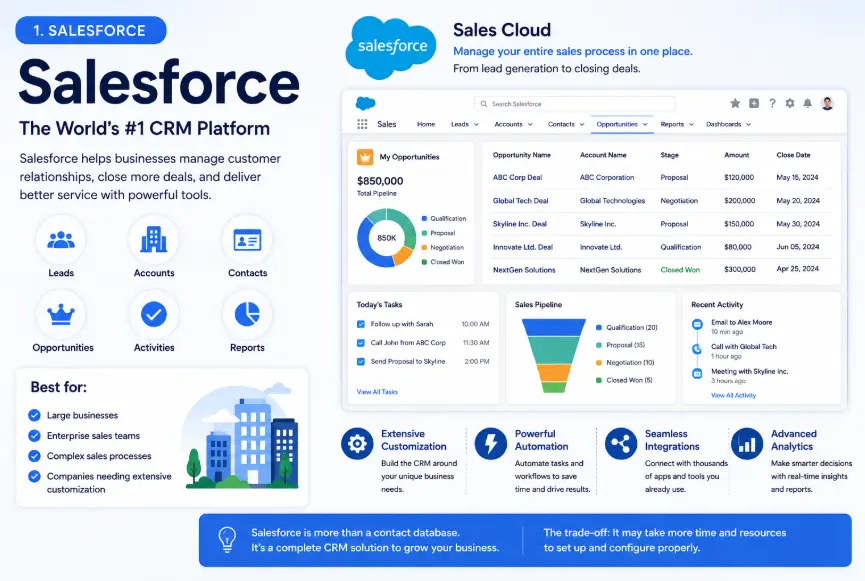This screenshot has width=865, height=581.
Task: Click the Call with Global Tech phone icon
Action: point(697,349)
